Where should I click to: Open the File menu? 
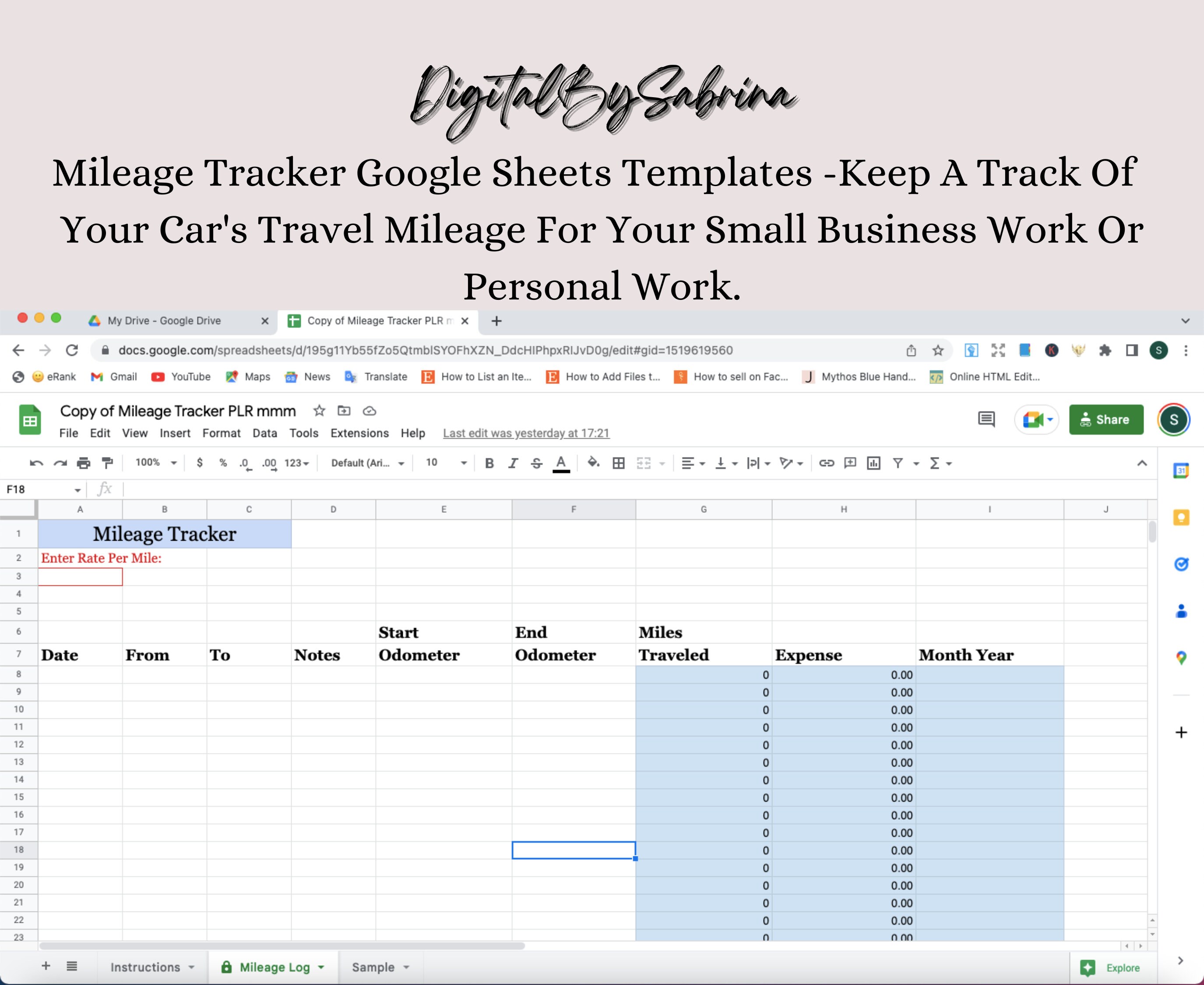[x=69, y=433]
